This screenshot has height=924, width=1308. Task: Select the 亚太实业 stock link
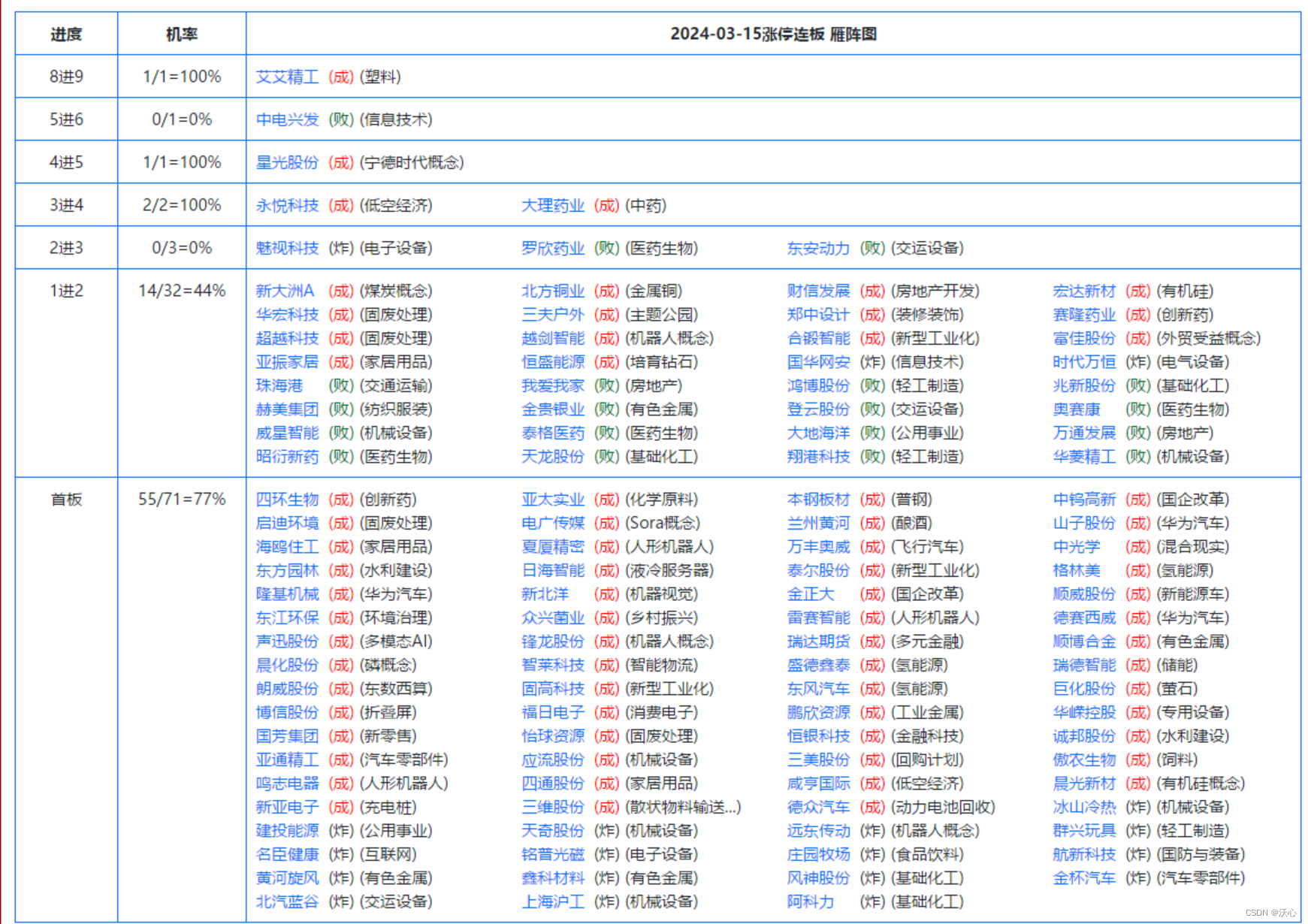553,500
